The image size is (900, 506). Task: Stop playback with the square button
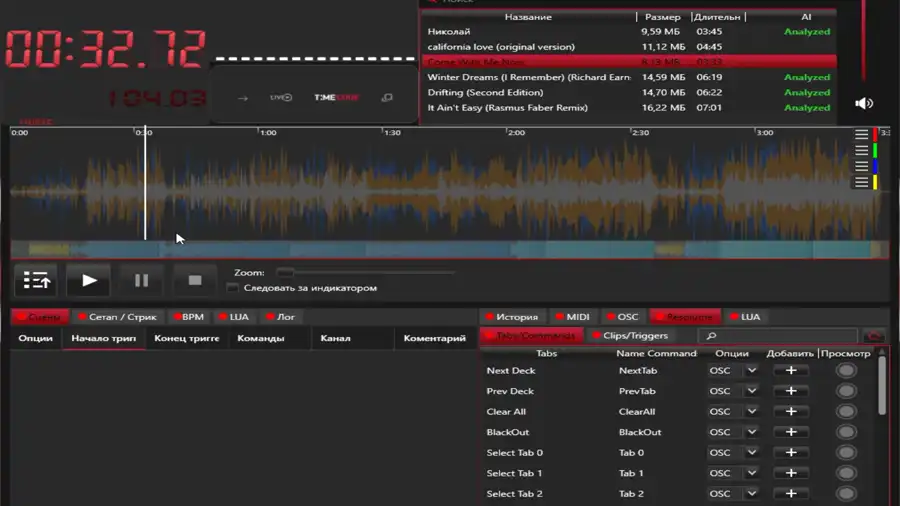(x=195, y=281)
